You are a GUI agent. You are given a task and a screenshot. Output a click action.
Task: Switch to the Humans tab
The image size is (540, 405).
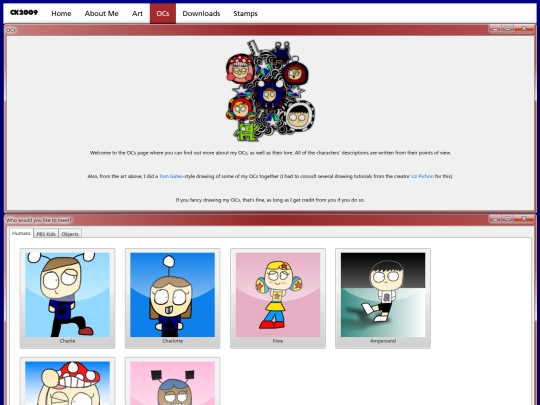(x=21, y=233)
